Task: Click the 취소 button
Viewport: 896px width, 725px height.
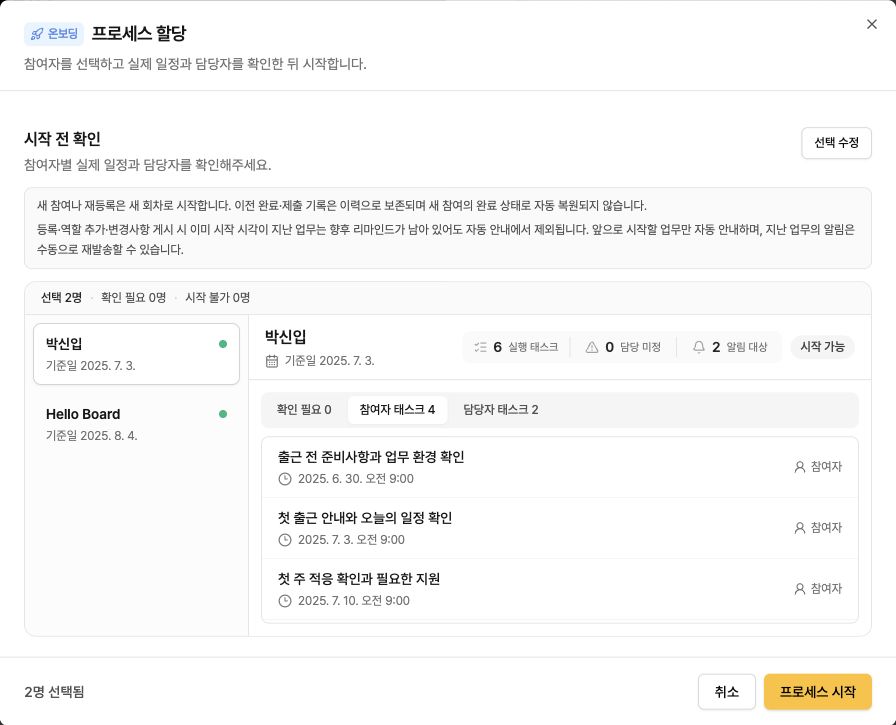Action: [x=726, y=692]
